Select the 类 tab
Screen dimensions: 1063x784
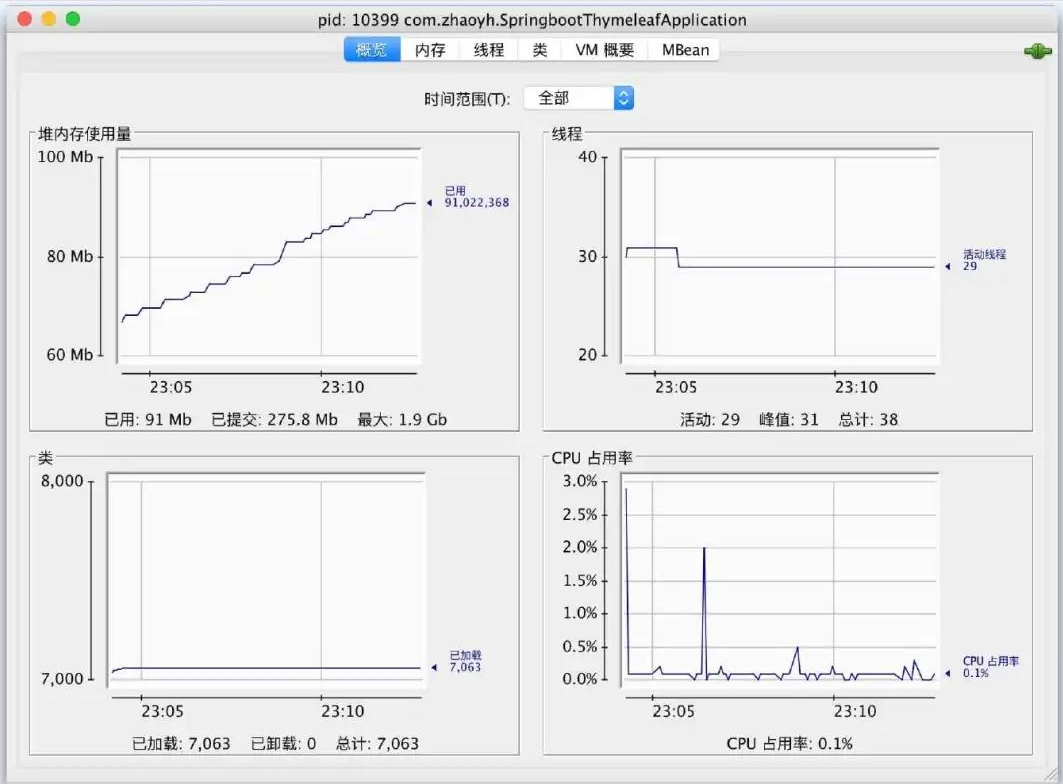click(540, 50)
